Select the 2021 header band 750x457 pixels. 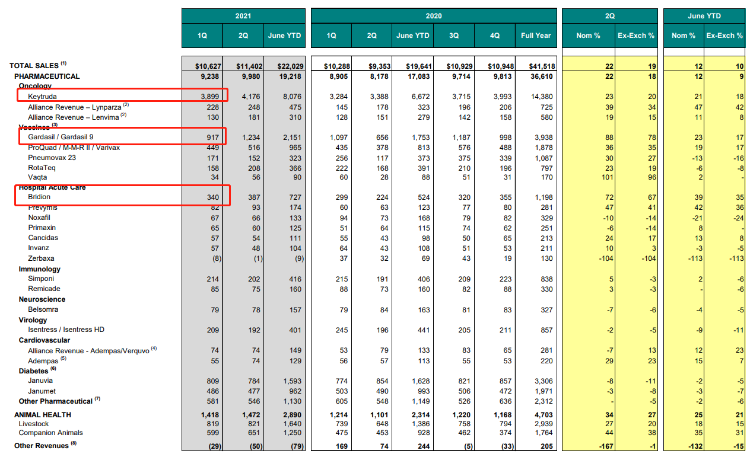coord(243,16)
